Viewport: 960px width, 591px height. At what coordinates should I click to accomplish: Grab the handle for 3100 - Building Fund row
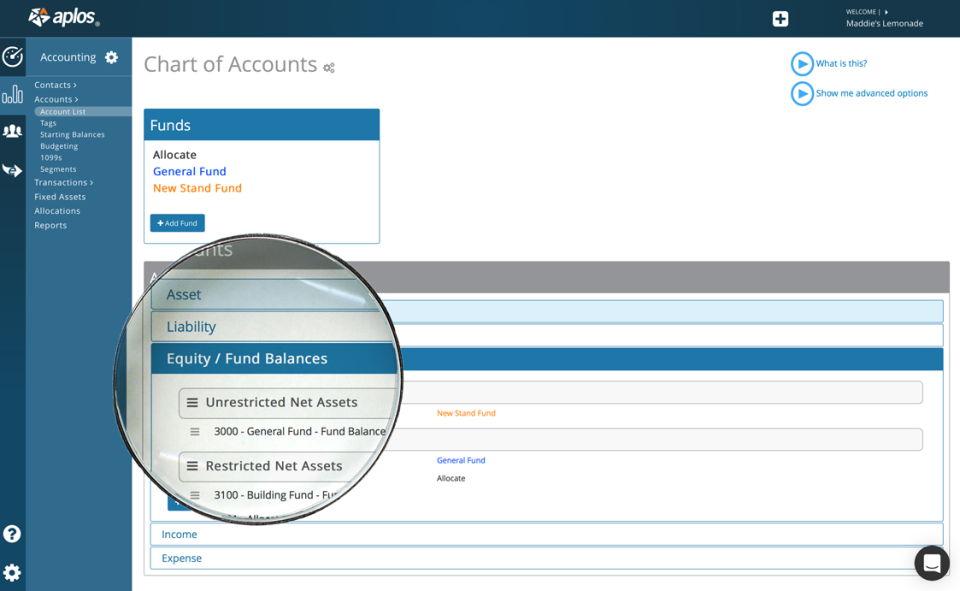(195, 495)
